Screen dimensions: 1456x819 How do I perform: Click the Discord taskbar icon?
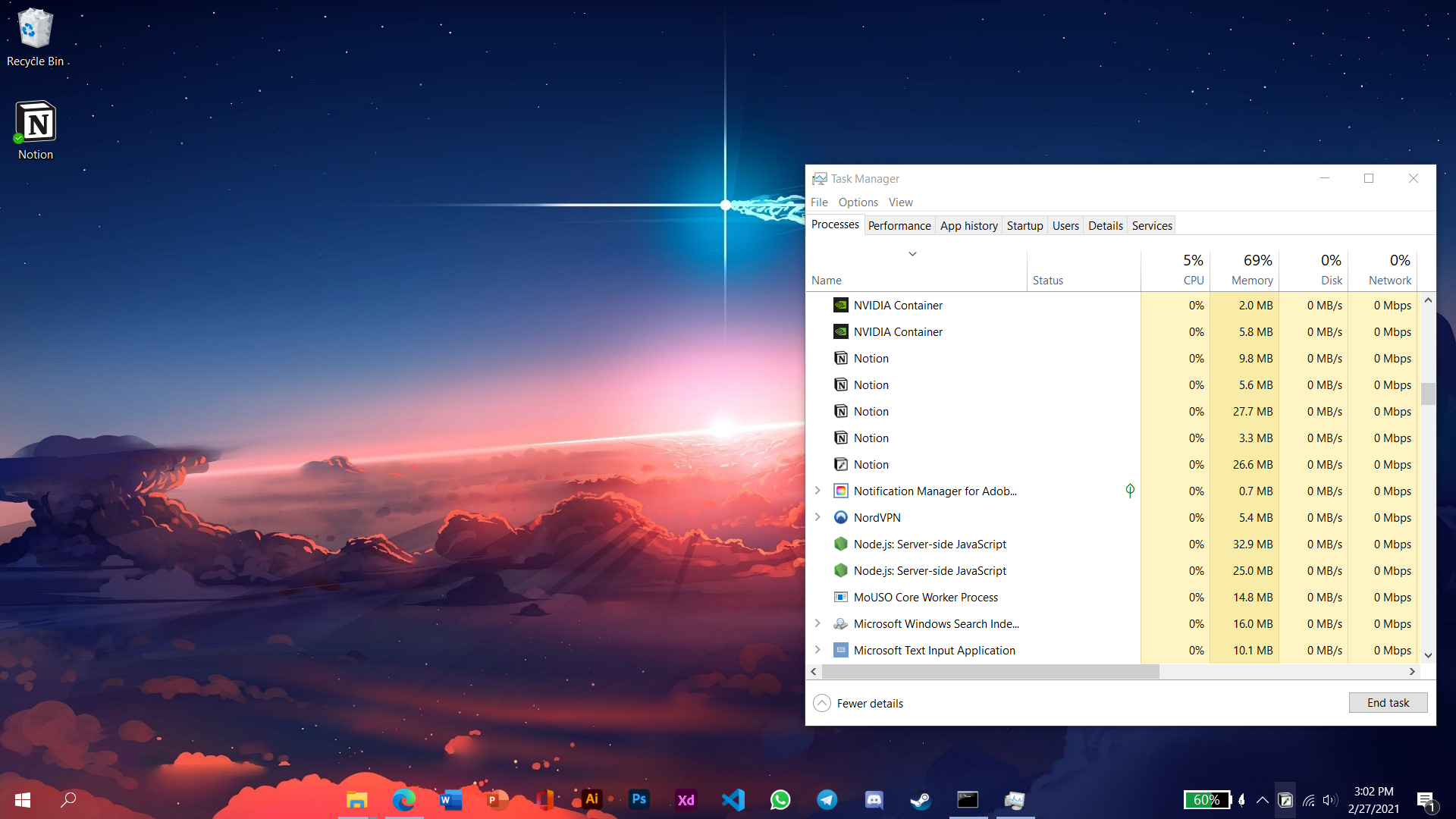pos(874,799)
